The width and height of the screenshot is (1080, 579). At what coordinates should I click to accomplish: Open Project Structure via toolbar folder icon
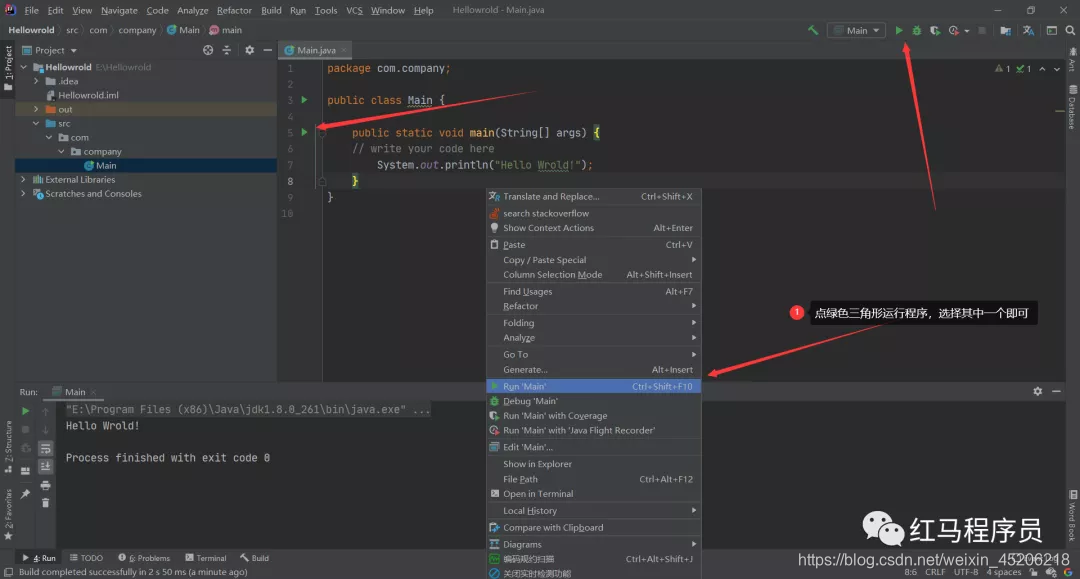[x=1006, y=30]
